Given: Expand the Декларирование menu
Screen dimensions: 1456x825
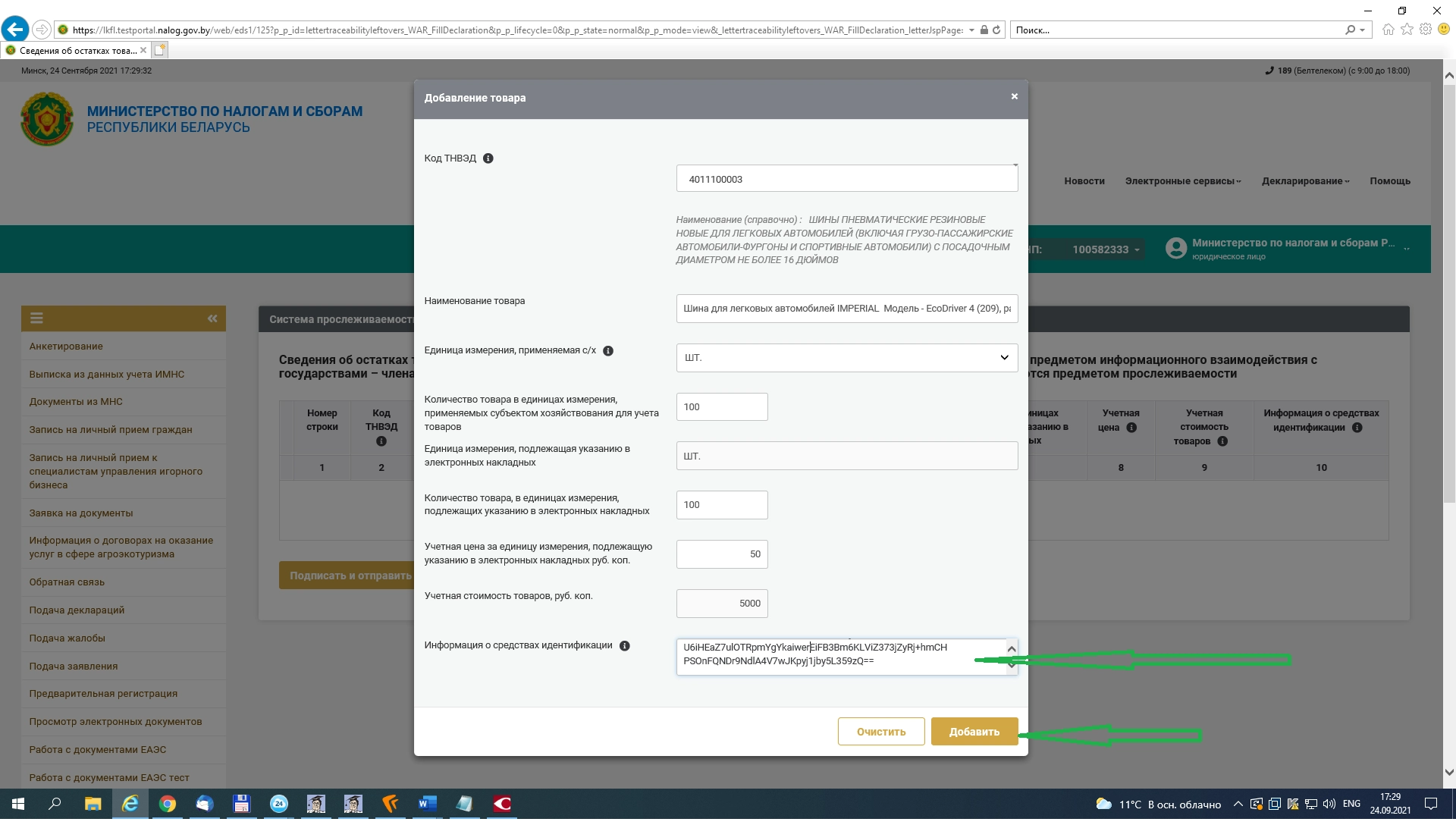Looking at the screenshot, I should tap(1305, 181).
